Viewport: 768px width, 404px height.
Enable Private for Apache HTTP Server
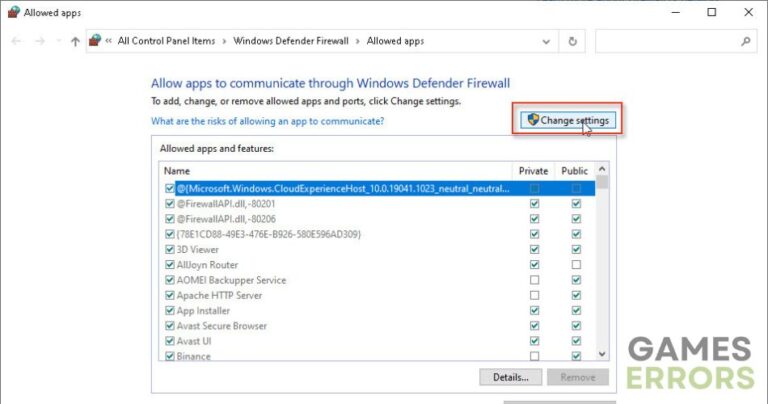(535, 295)
